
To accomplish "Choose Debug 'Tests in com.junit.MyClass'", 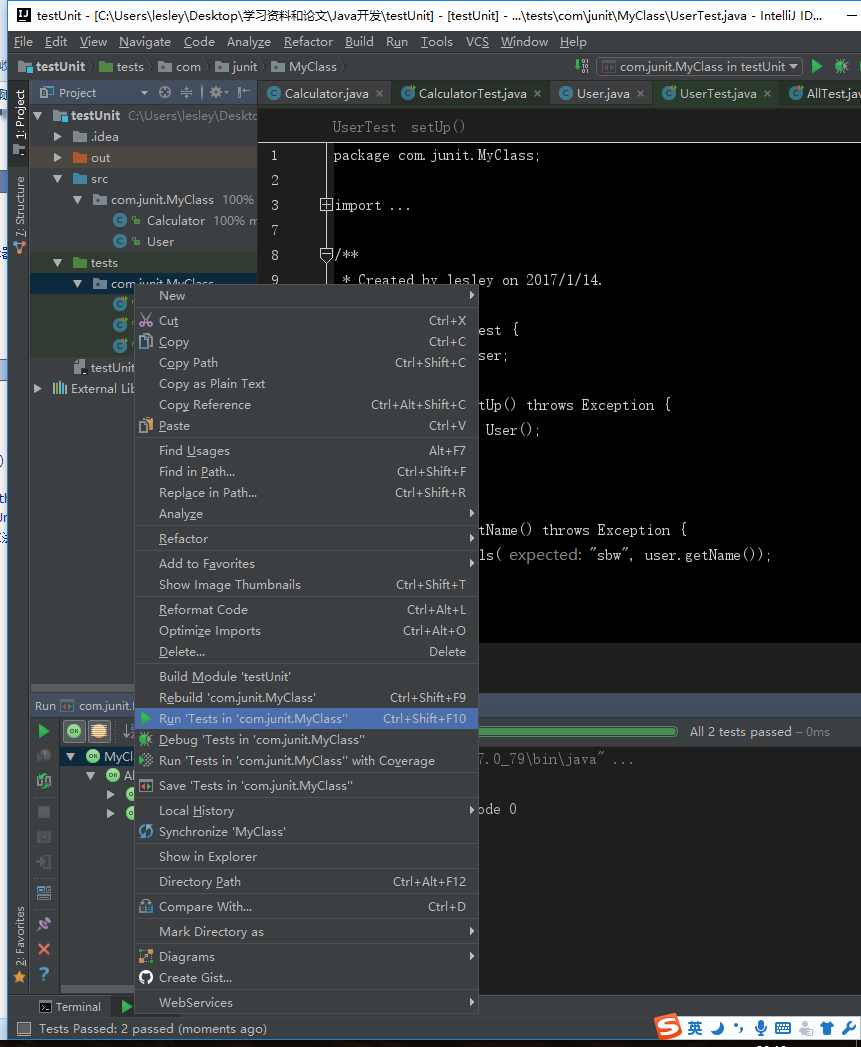I will 307,739.
